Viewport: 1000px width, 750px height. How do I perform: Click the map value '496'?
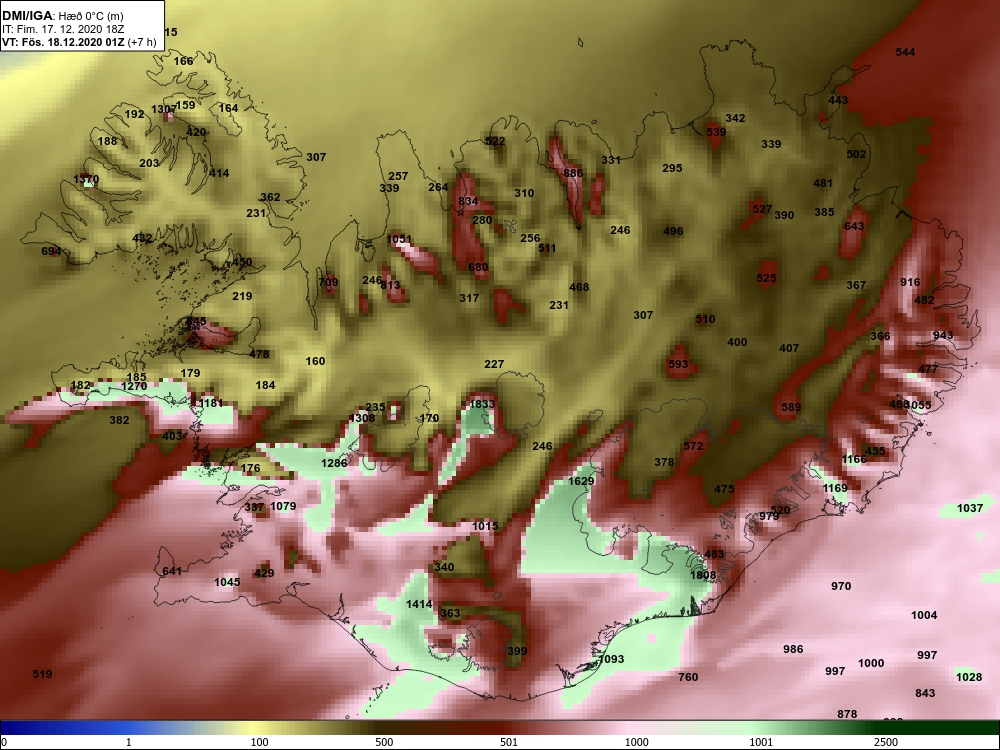(673, 231)
